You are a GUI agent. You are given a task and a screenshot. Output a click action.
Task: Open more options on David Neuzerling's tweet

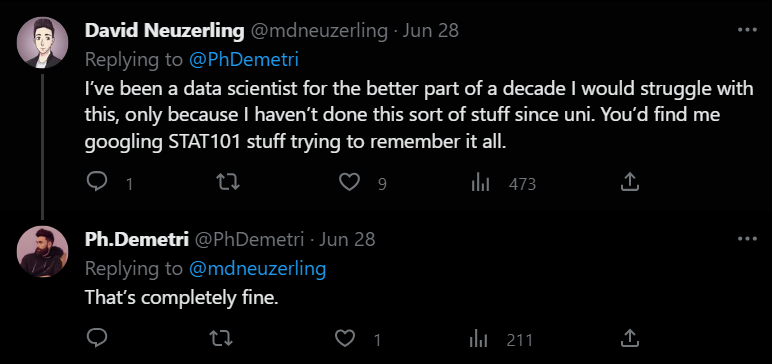click(x=747, y=30)
